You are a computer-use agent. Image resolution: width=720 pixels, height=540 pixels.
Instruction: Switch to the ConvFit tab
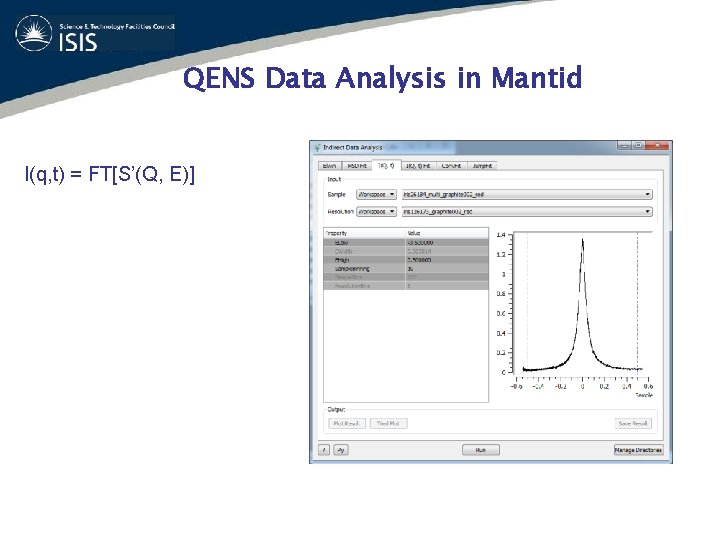[451, 166]
